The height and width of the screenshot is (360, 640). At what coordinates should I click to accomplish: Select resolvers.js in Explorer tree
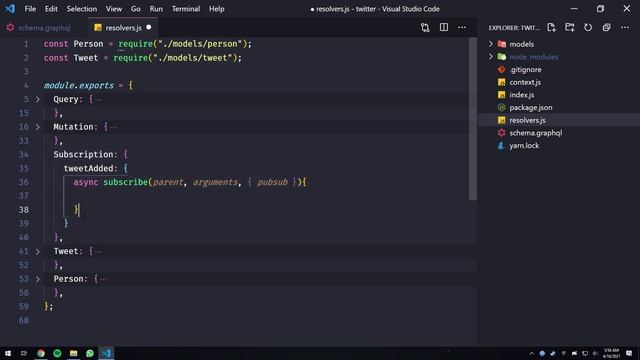[x=527, y=120]
